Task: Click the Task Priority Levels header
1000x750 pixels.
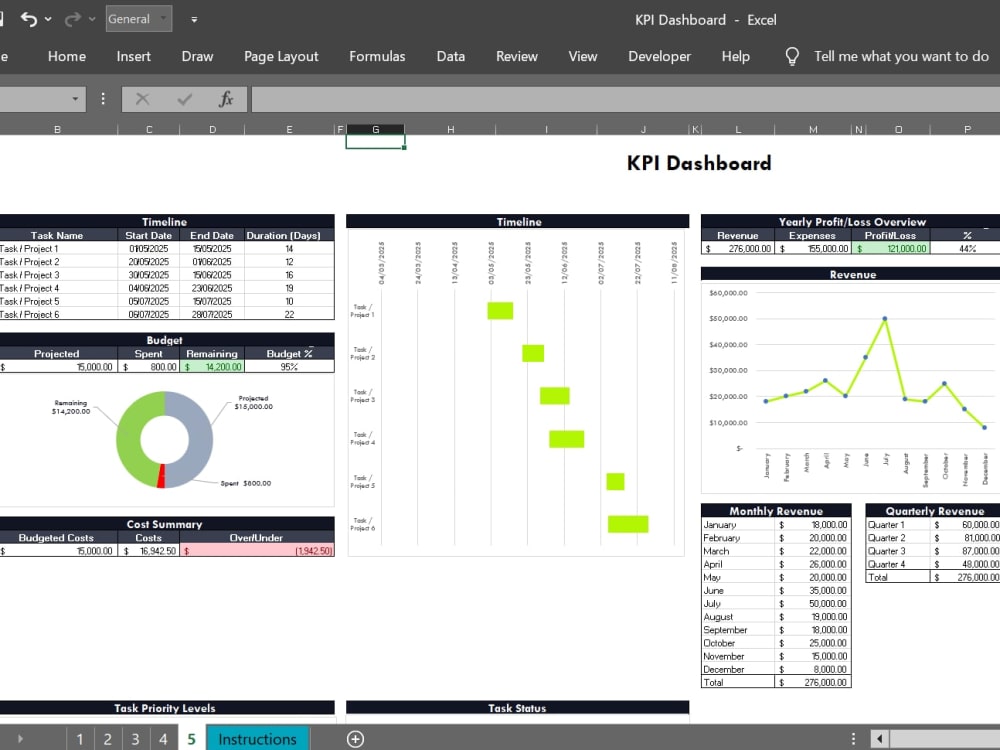Action: point(165,708)
